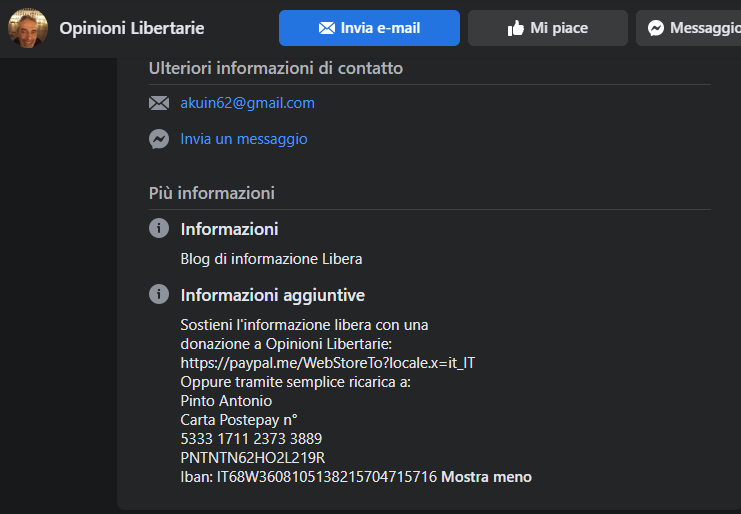
Task: Click Messenger icon next to Invia un messaggio
Action: pyautogui.click(x=159, y=139)
